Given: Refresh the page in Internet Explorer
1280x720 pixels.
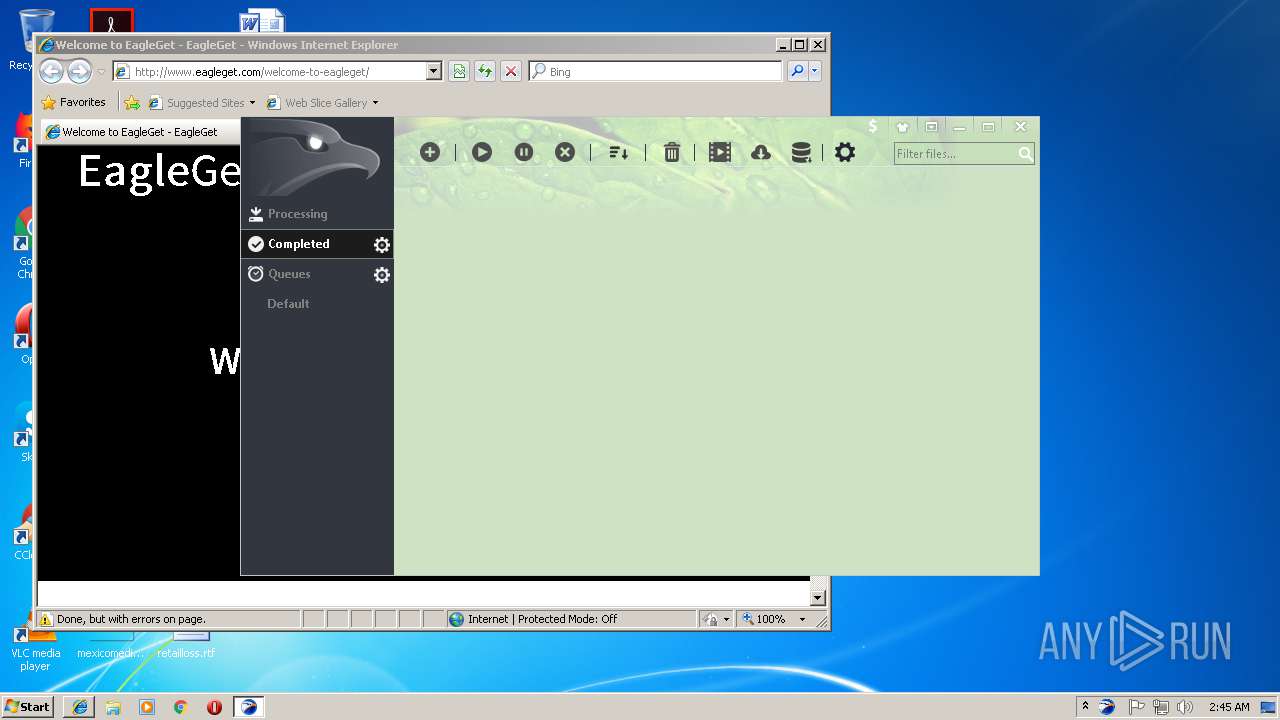Looking at the screenshot, I should click(x=485, y=71).
